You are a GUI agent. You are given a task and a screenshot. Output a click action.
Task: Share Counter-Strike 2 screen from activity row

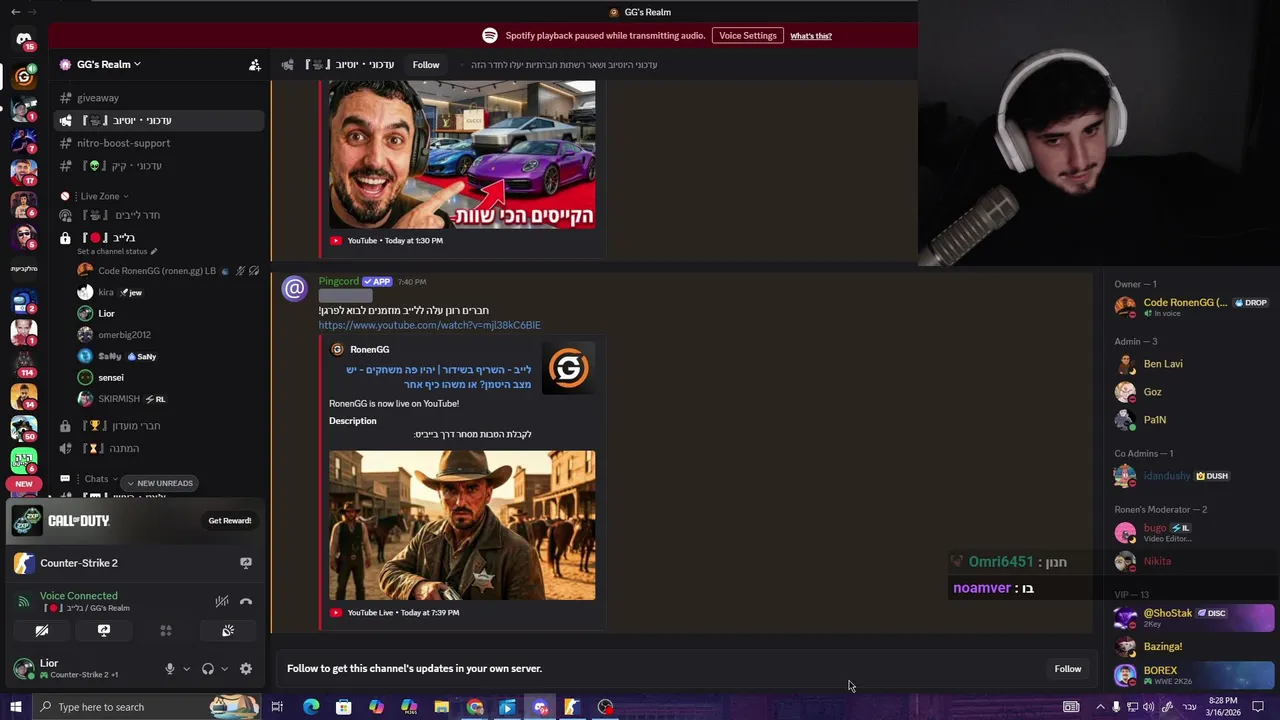[x=246, y=563]
